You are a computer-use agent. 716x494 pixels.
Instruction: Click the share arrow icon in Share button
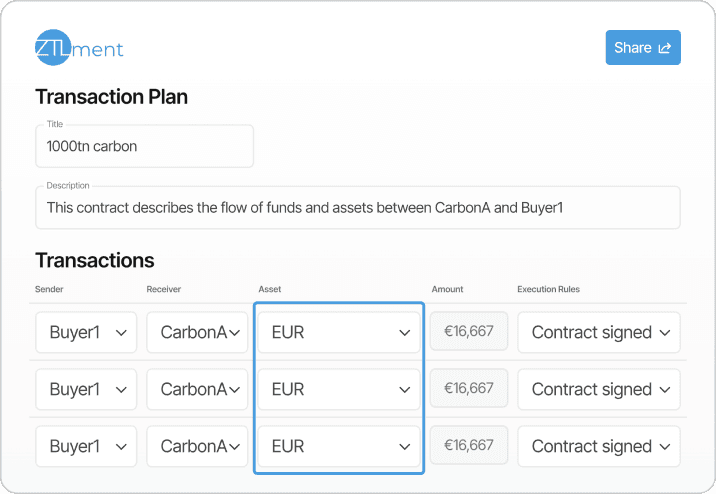point(664,48)
